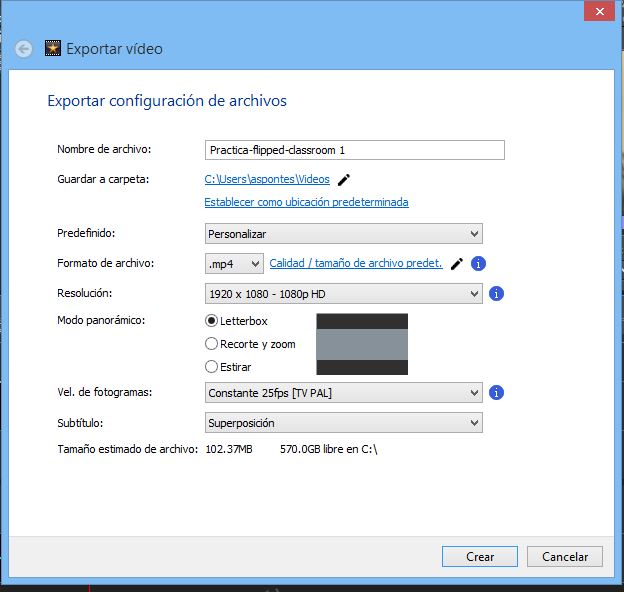The width and height of the screenshot is (624, 592).
Task: Click the Nombre de archivo text field
Action: point(354,150)
